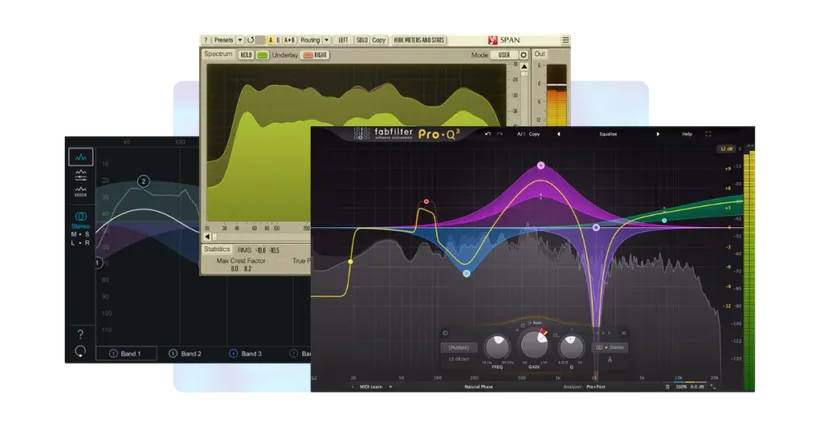Select state A in SPAN toolbar

tap(271, 40)
